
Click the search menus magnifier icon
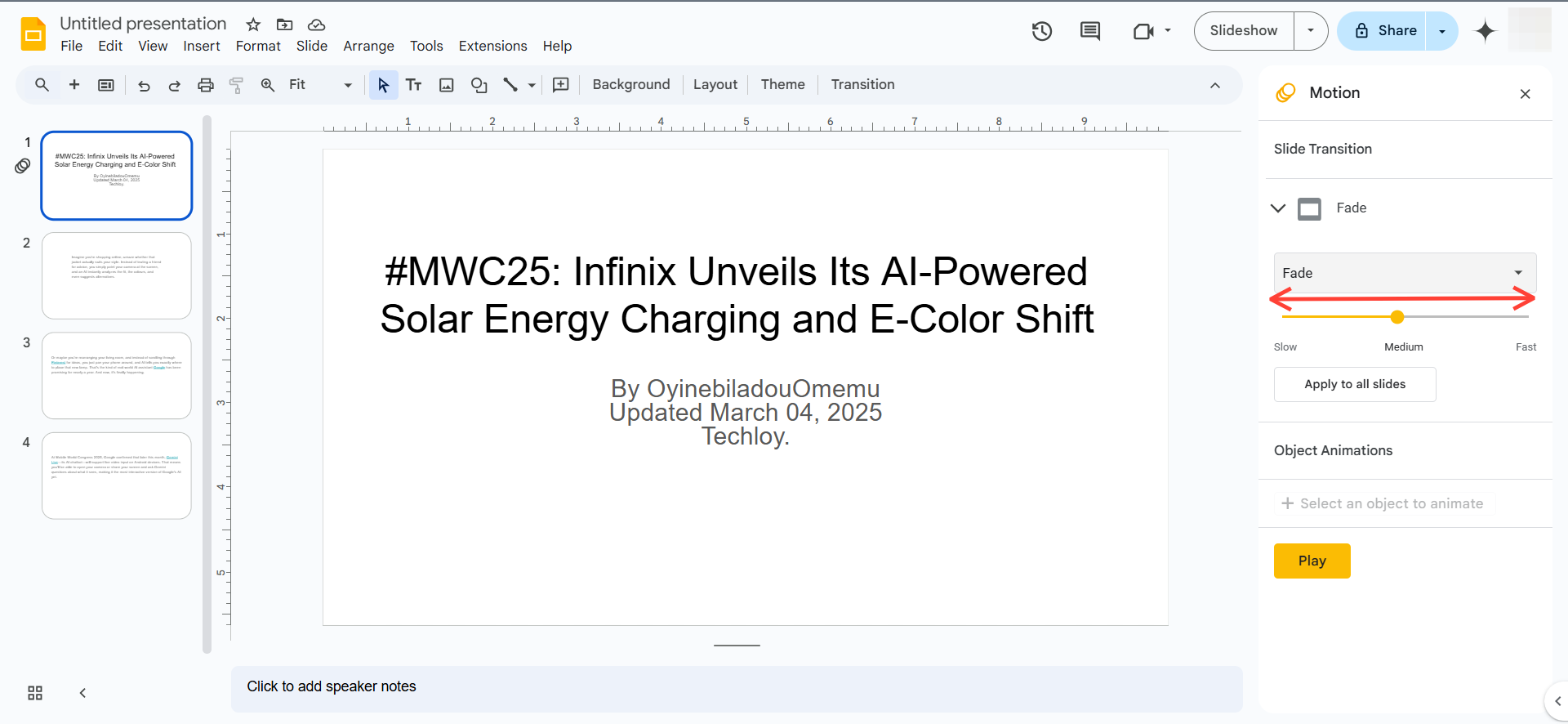(x=42, y=85)
